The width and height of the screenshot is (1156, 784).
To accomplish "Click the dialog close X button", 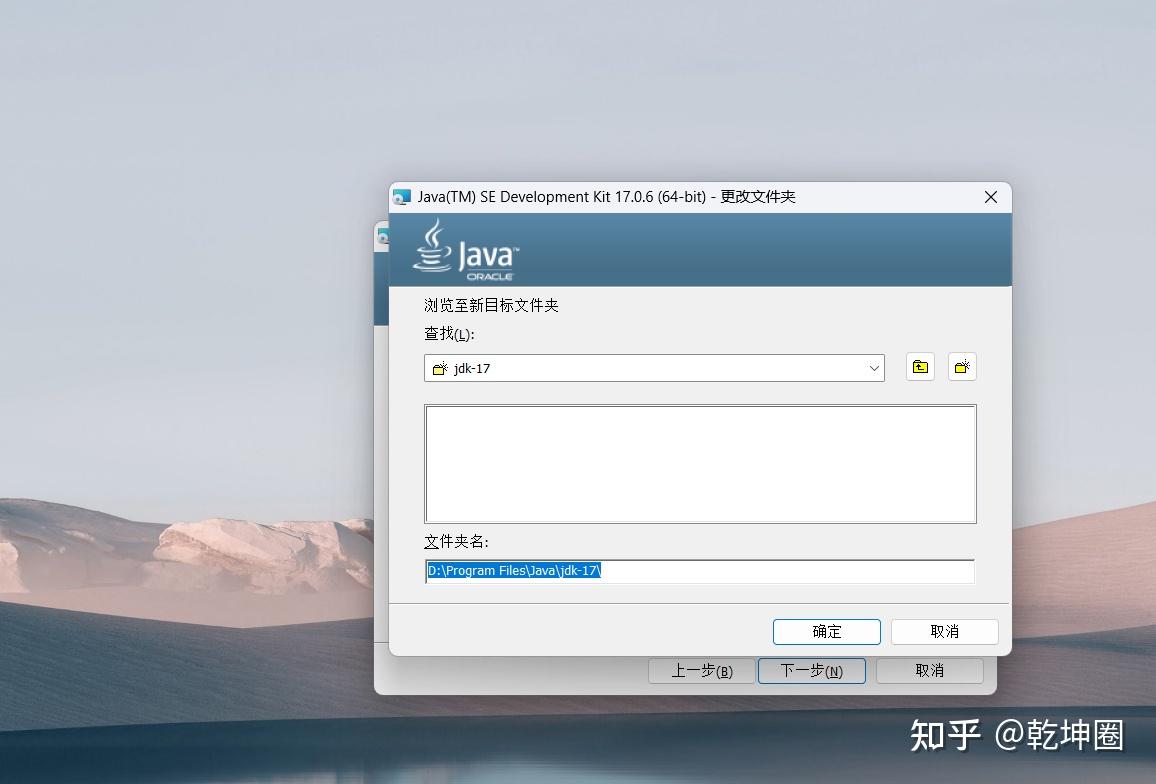I will coord(990,197).
